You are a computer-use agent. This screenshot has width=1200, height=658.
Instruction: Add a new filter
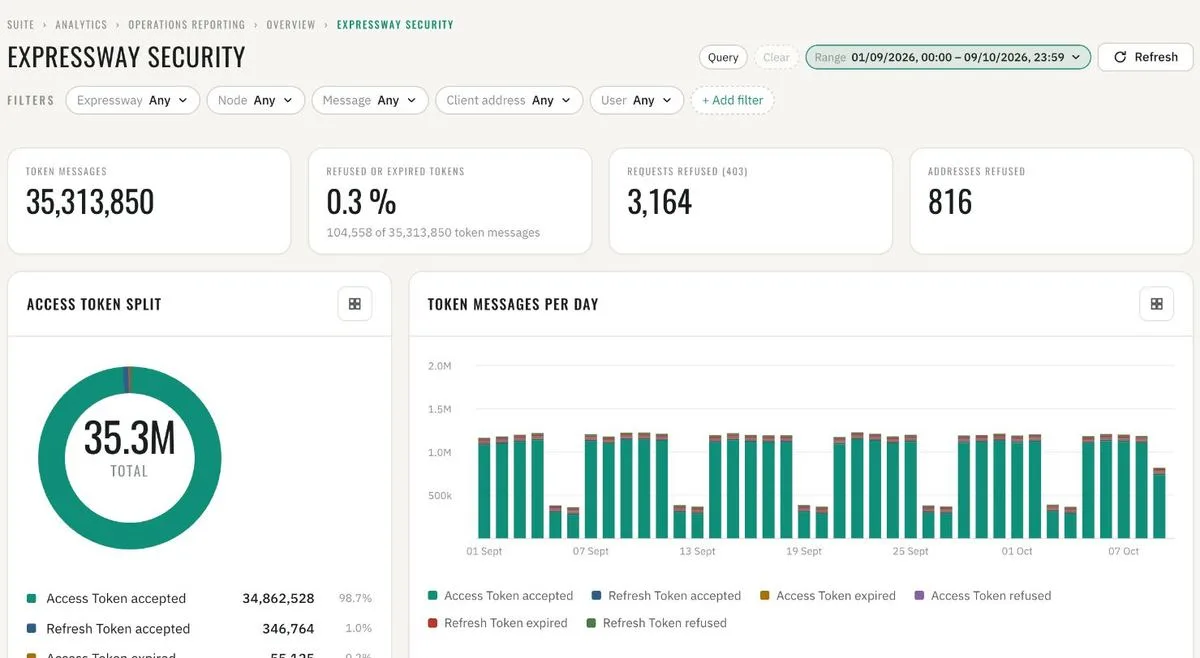coord(732,100)
